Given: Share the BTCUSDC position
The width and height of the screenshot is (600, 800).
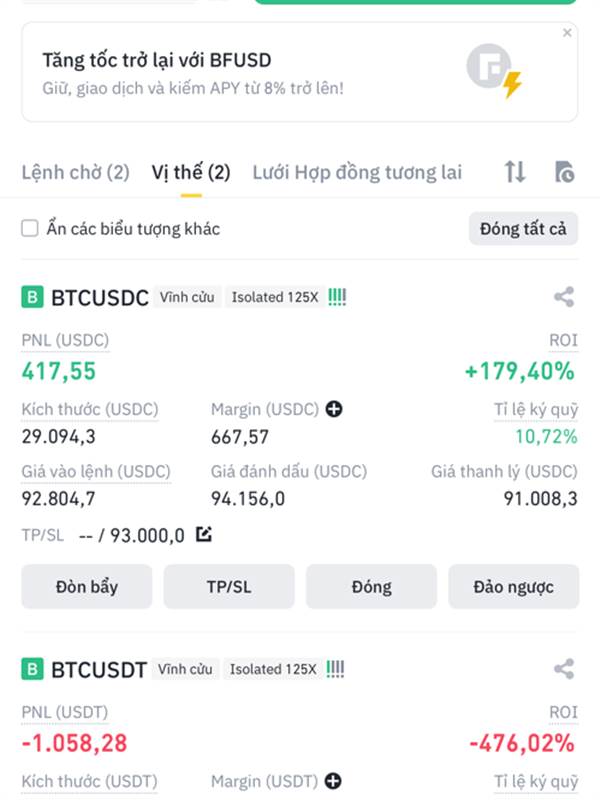Looking at the screenshot, I should click(564, 297).
